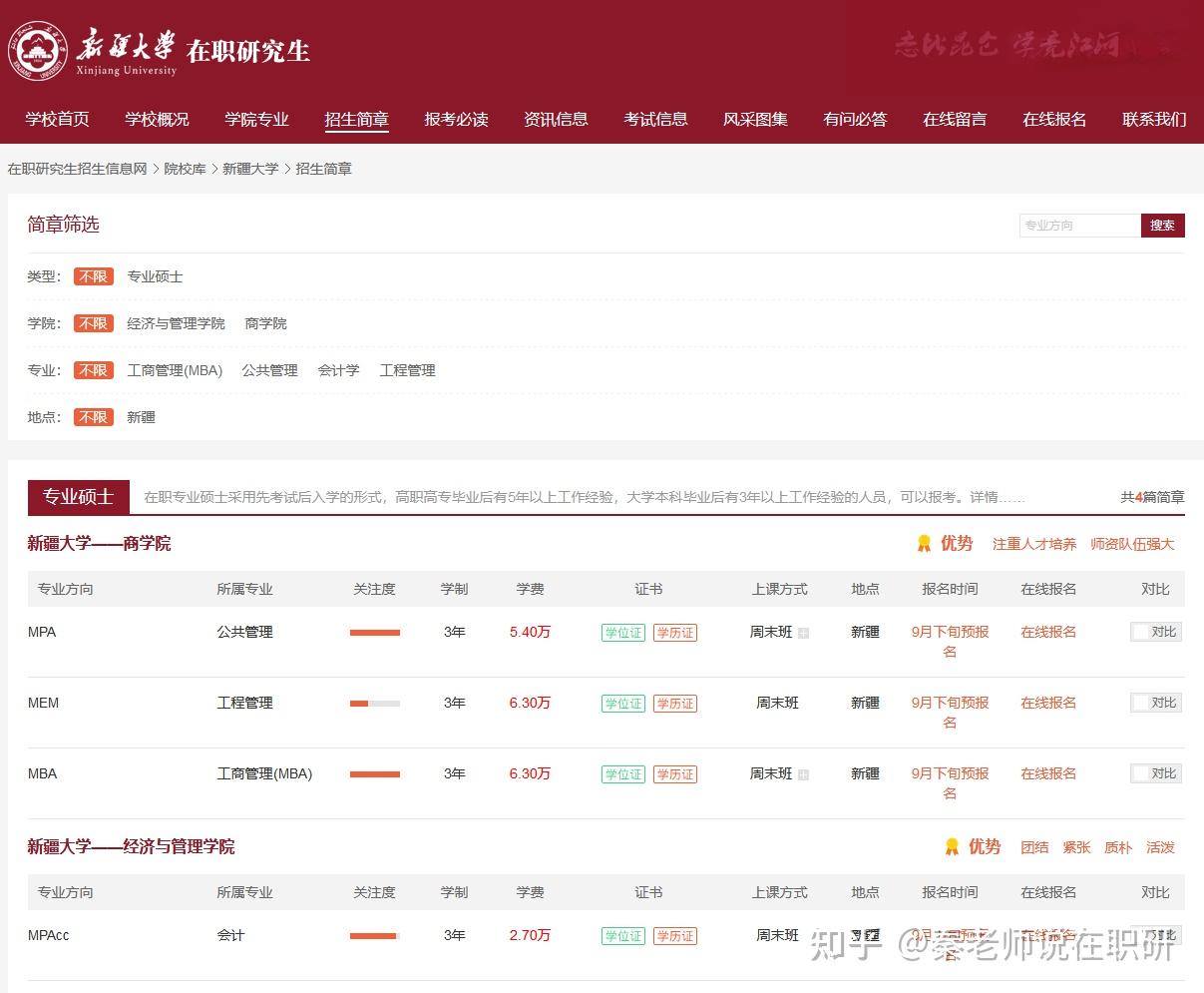The width and height of the screenshot is (1204, 993).
Task: Filter by 公共管理 major
Action: pos(269,370)
